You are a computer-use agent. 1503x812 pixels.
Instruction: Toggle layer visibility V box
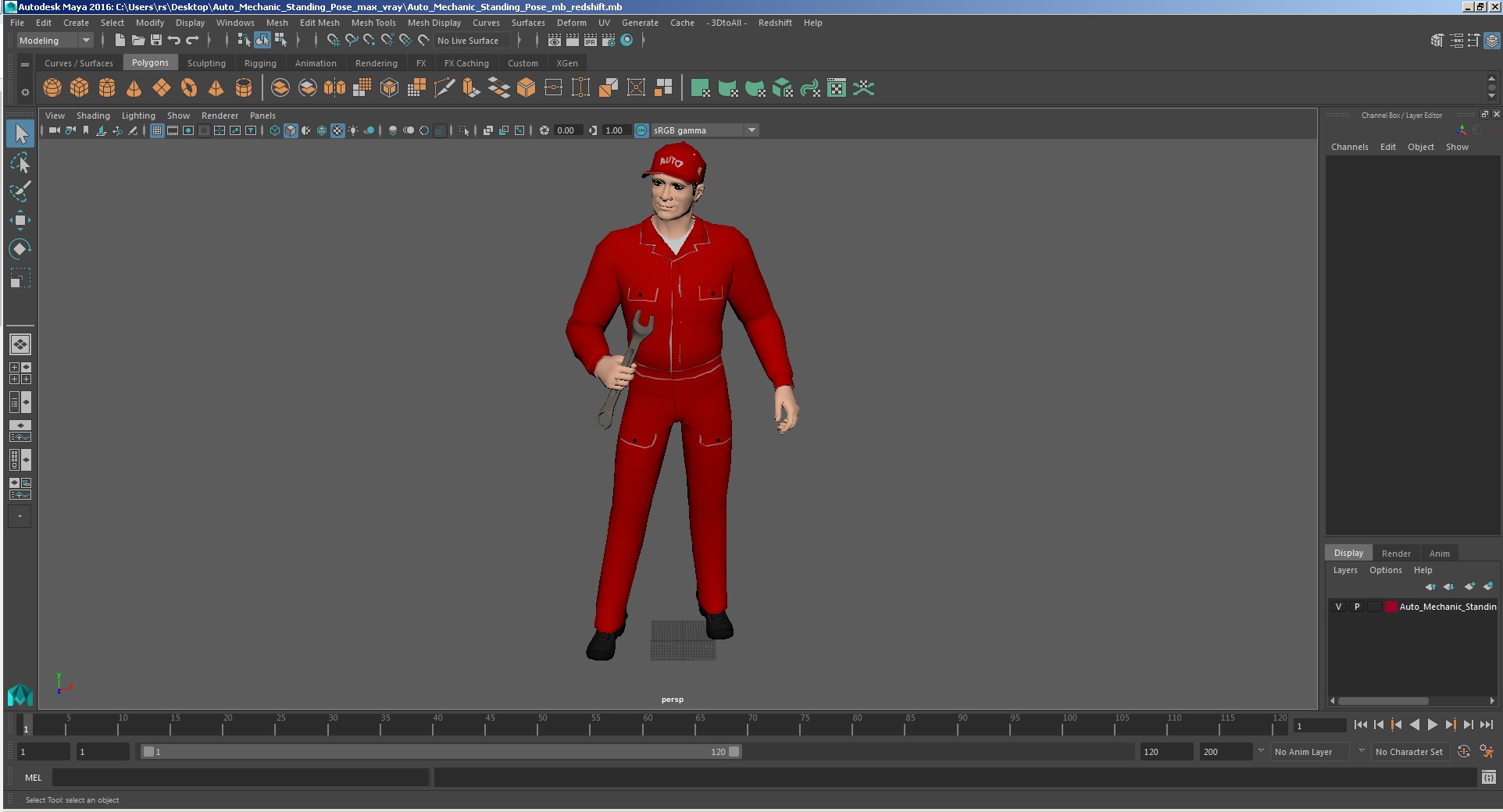click(1338, 607)
